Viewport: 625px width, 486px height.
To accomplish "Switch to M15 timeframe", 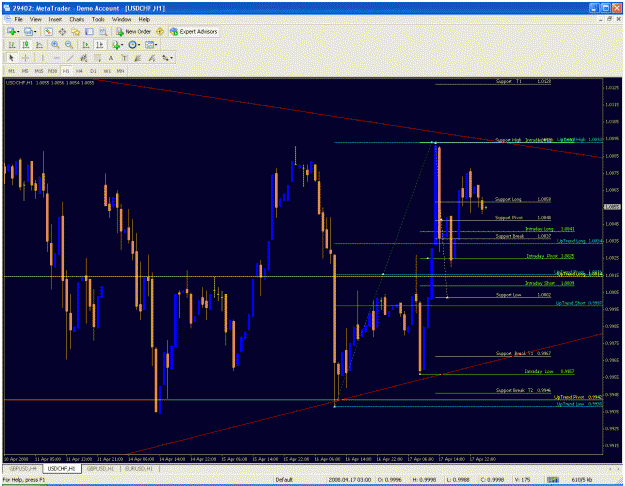I will 39,71.
